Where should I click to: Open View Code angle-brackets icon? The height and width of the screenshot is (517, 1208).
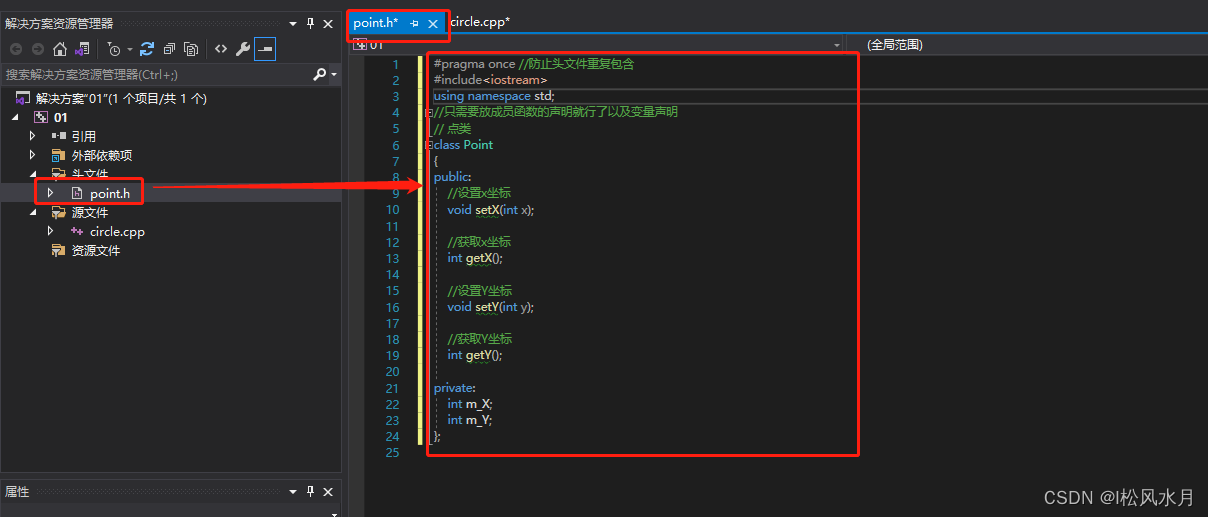[x=221, y=49]
